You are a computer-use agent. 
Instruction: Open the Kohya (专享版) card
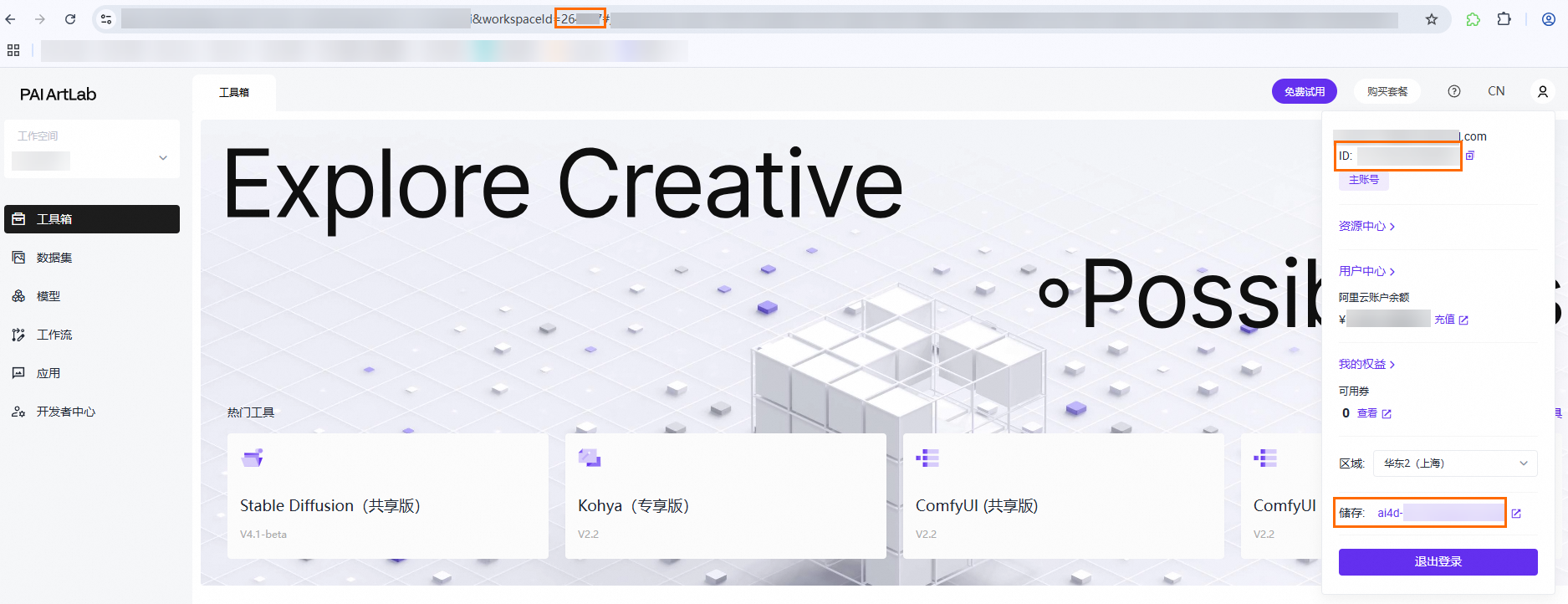pos(726,495)
